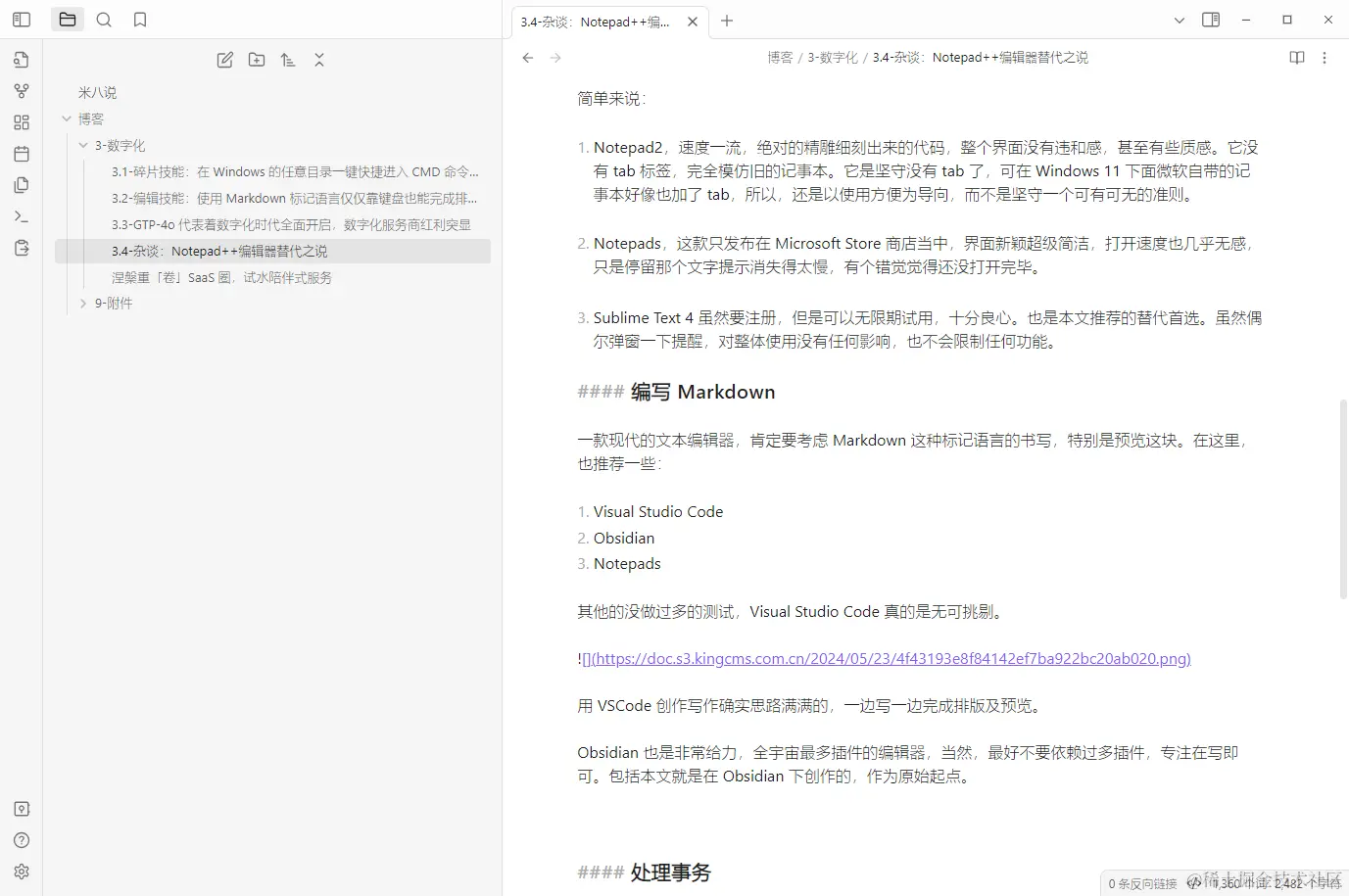Maximize the Obsidian window
The image size is (1349, 896).
point(1287,20)
